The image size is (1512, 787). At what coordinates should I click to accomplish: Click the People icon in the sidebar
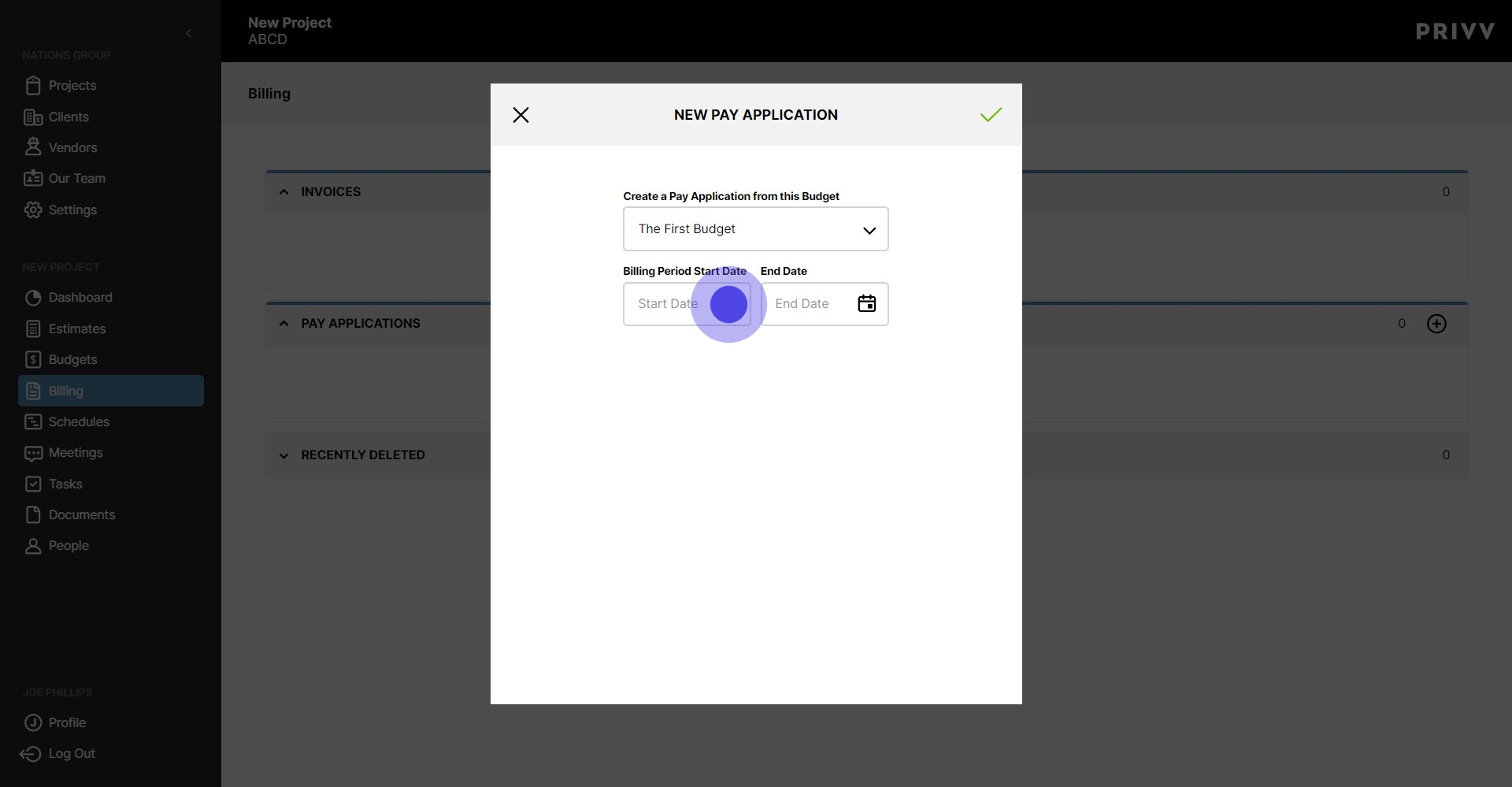(33, 546)
